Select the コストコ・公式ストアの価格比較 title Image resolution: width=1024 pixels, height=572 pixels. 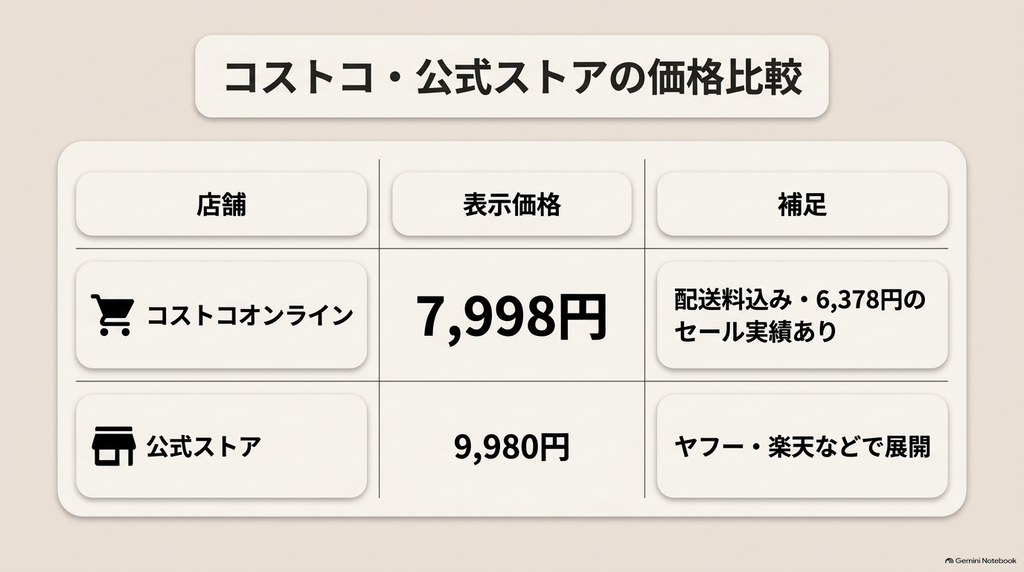pos(512,77)
